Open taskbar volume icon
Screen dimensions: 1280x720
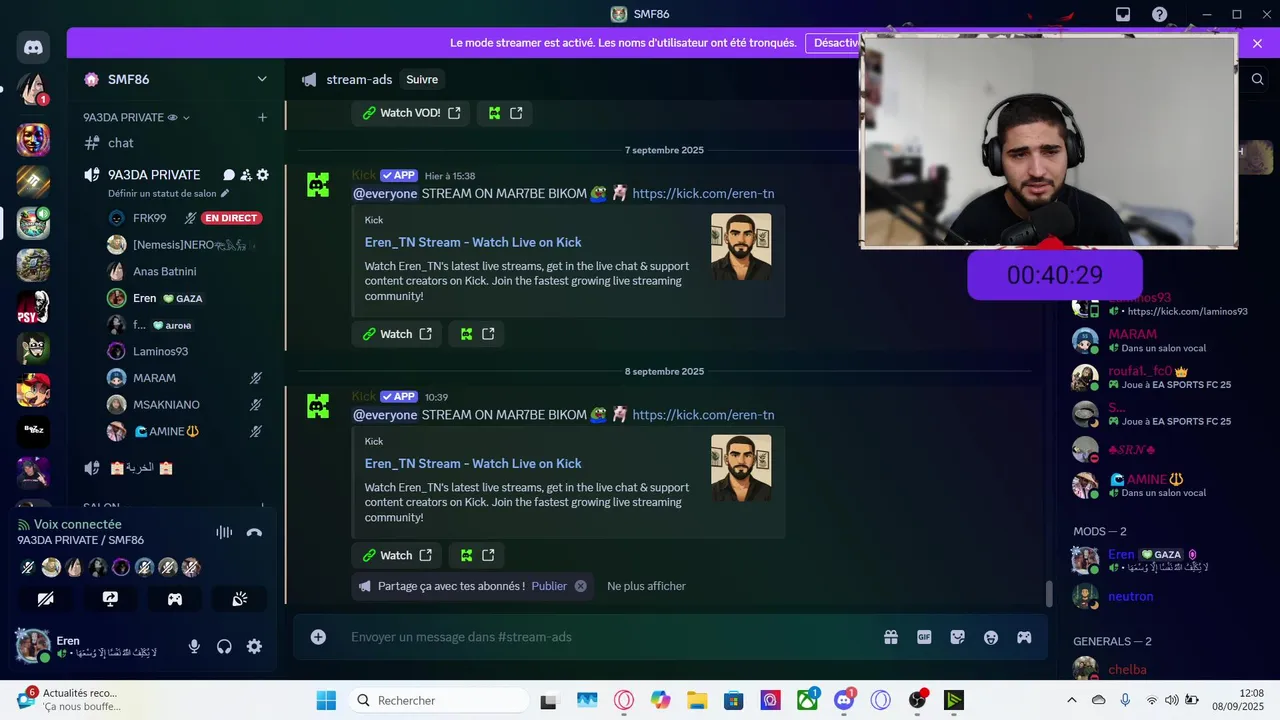pyautogui.click(x=1172, y=700)
